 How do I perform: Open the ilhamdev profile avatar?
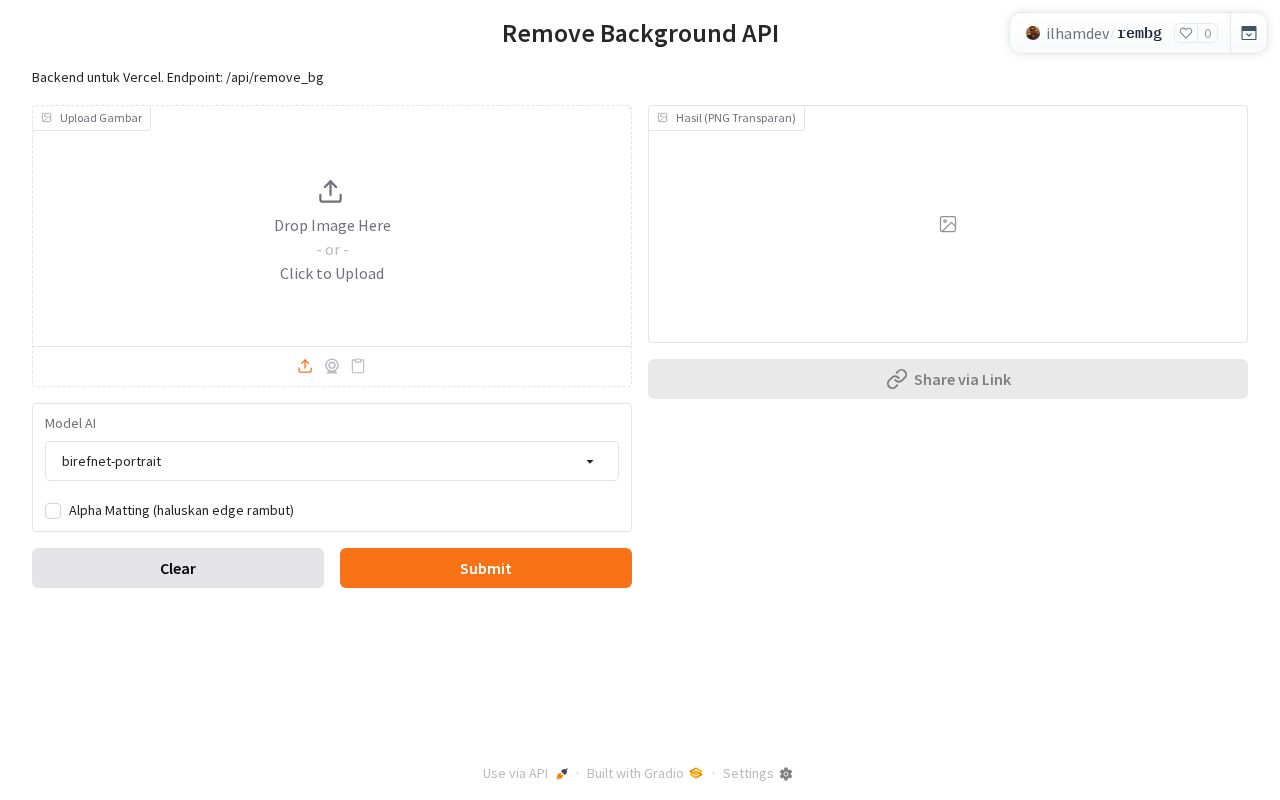[x=1033, y=33]
